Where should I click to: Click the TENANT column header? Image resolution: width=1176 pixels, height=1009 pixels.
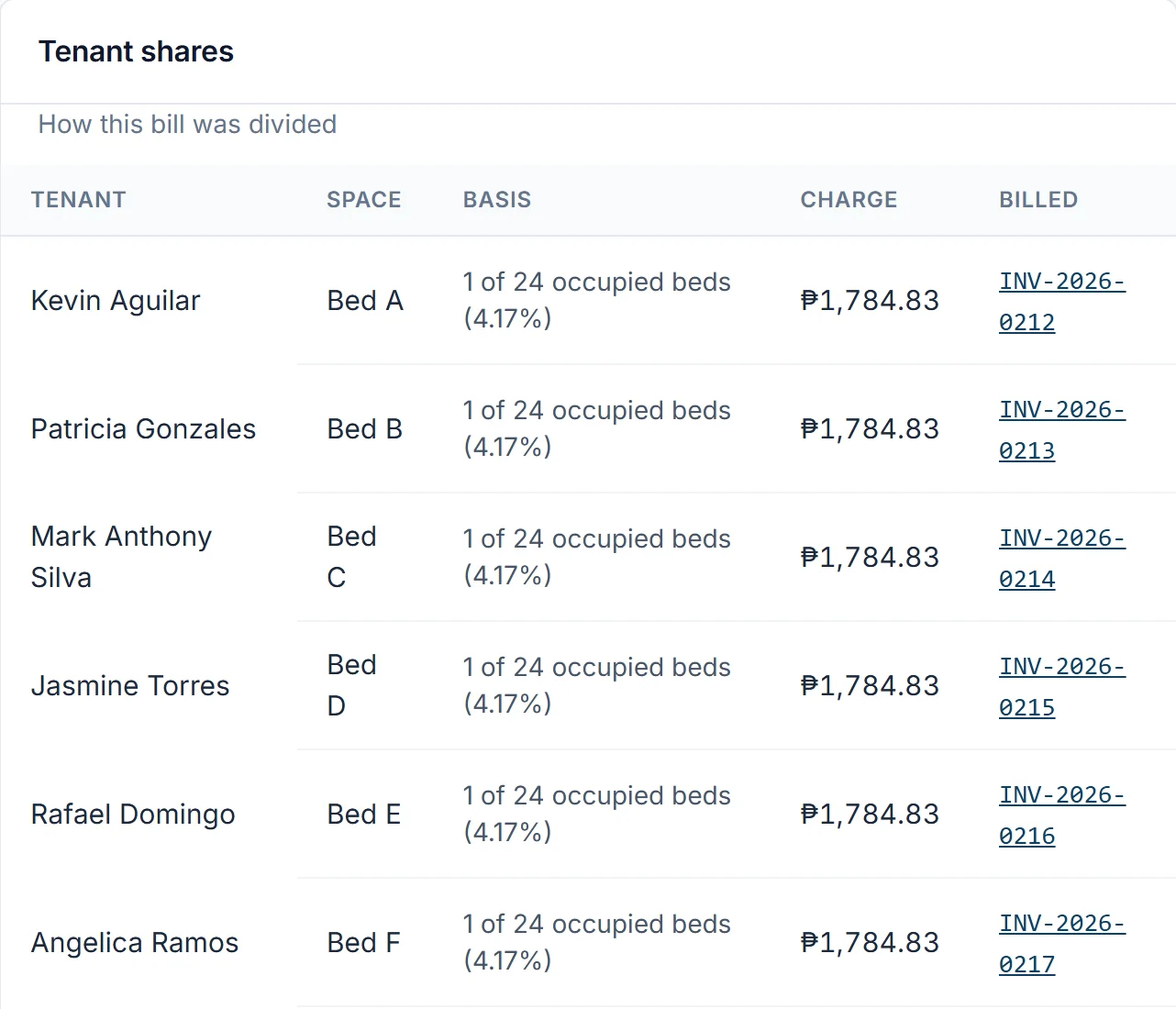tap(78, 200)
